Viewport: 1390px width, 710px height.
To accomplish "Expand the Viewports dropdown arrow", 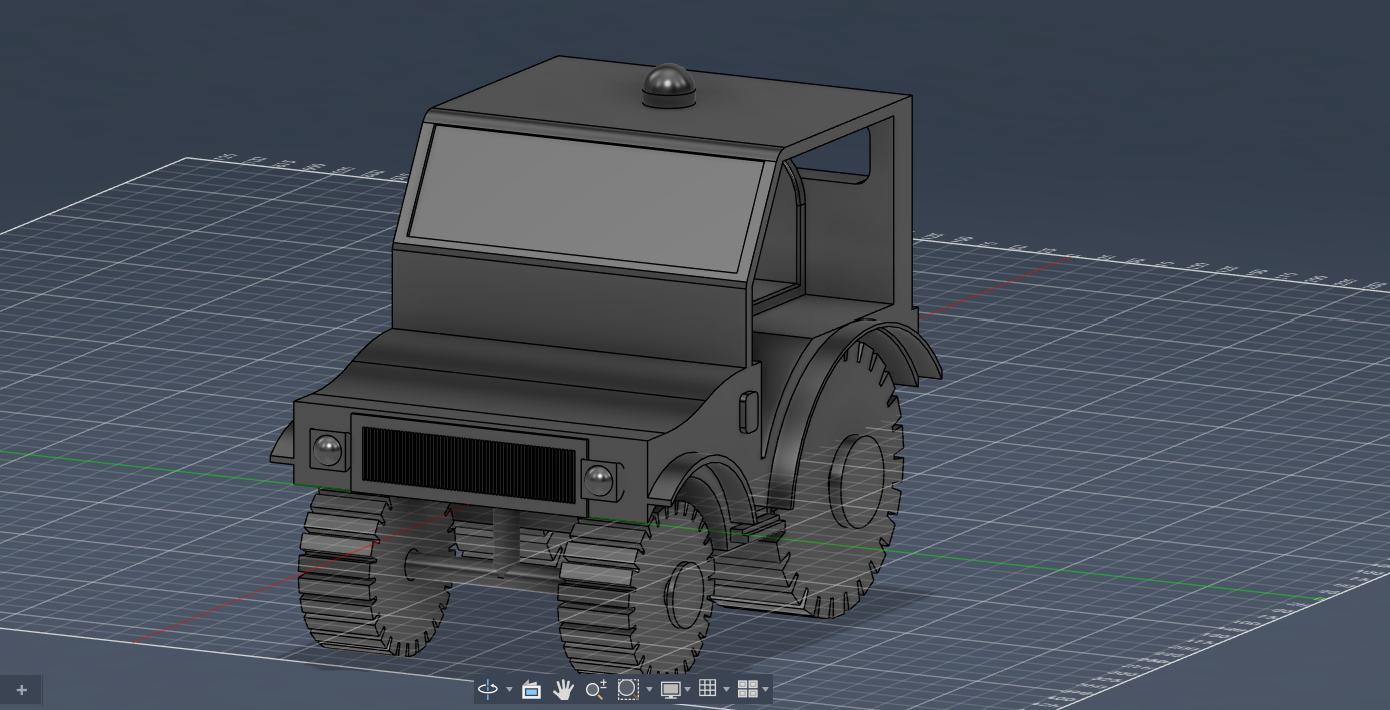I will coord(766,689).
